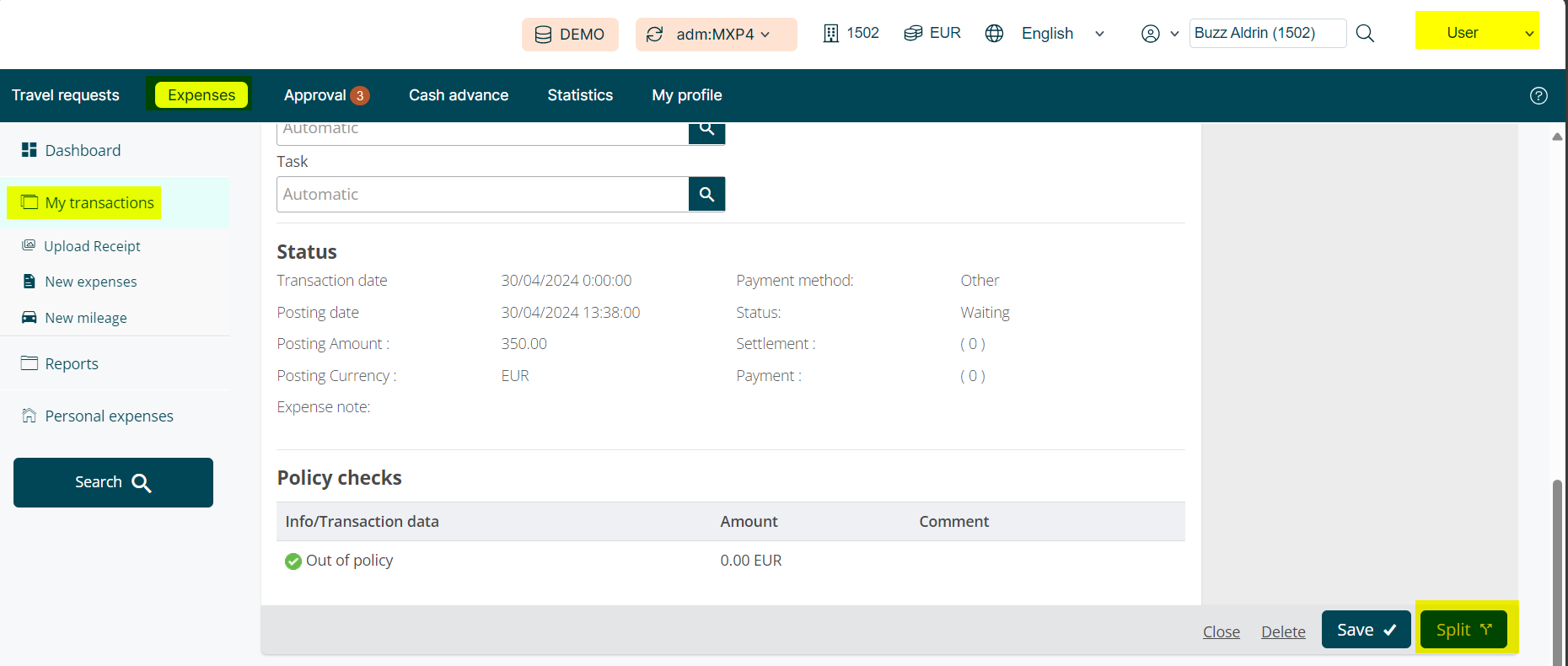Click the Task Automatic input field

pyautogui.click(x=482, y=195)
